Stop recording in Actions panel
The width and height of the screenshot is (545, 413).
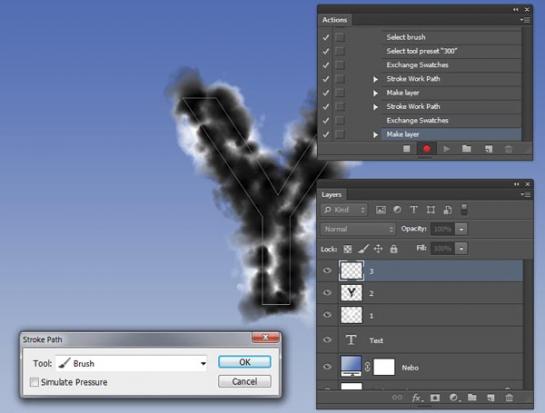tap(406, 149)
